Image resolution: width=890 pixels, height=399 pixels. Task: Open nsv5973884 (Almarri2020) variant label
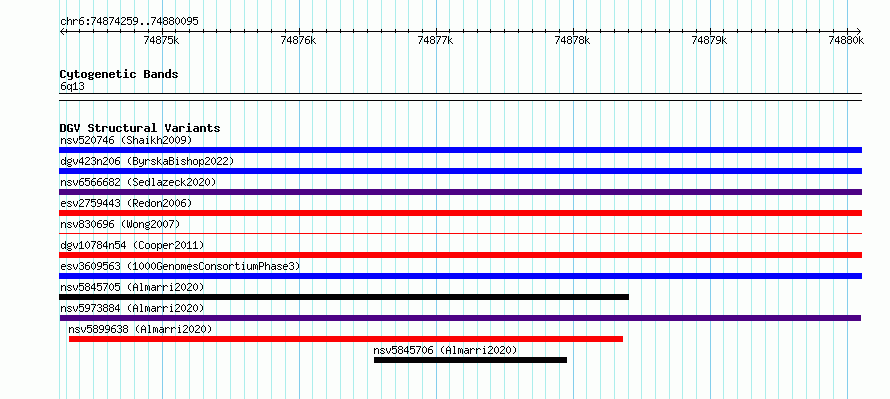132,308
